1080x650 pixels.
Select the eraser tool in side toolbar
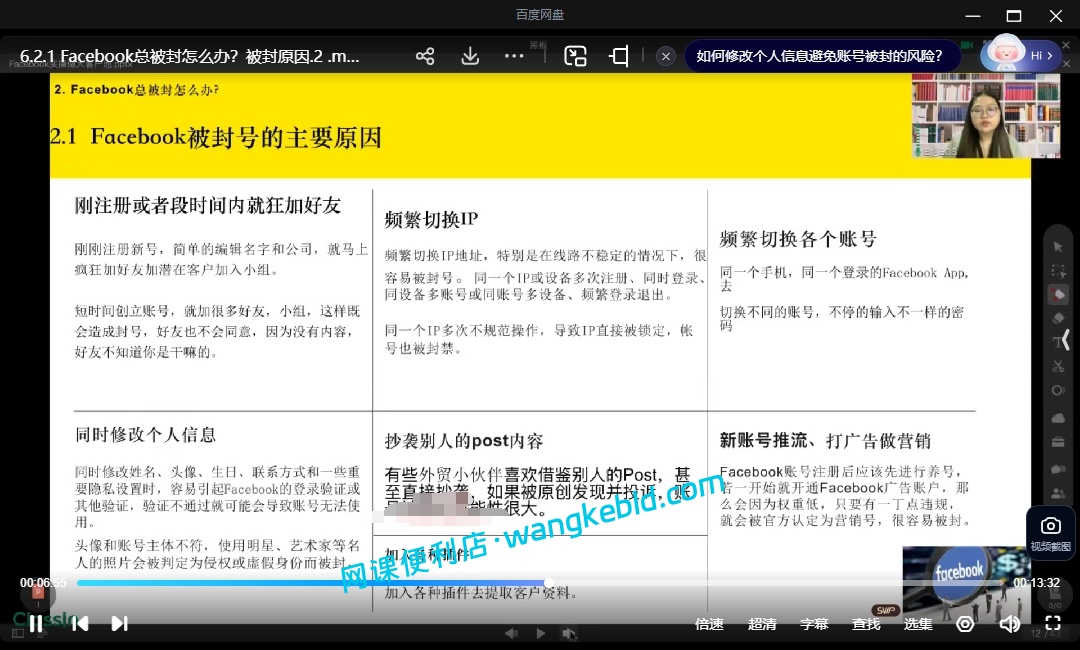point(1058,318)
